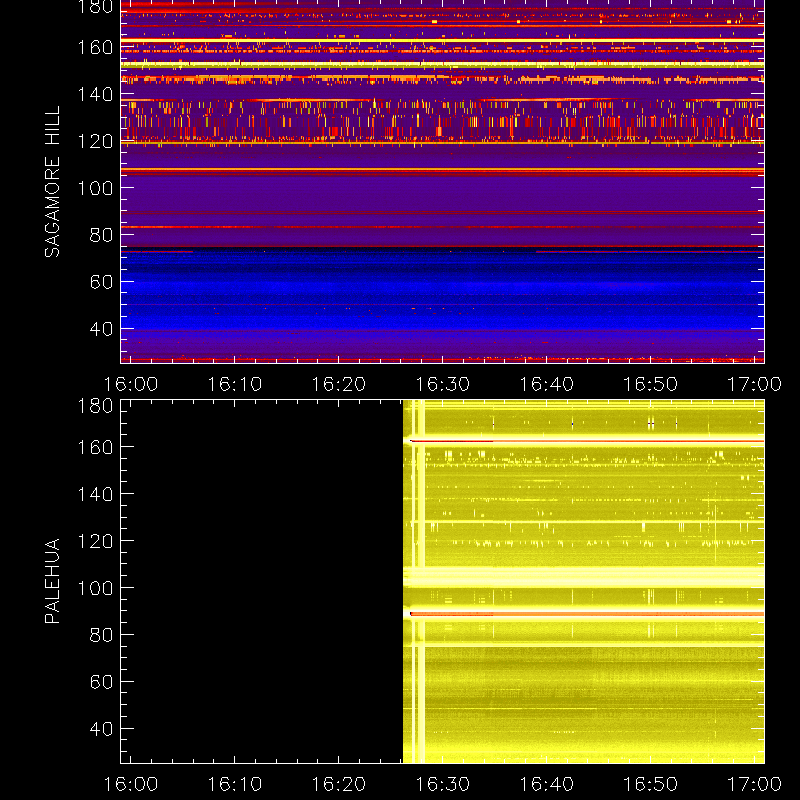800x800 pixels.
Task: Pick the 17:00 time label under the Sagamore Hill plot
Action: point(754,384)
